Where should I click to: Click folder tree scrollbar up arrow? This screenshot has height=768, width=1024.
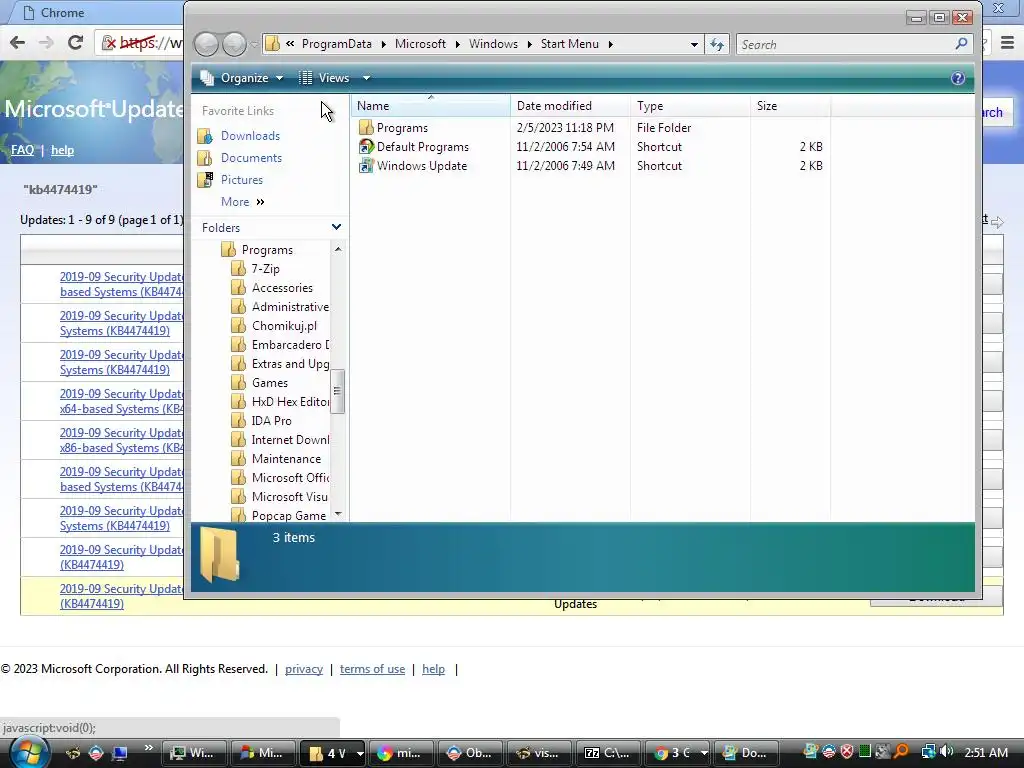tap(338, 249)
